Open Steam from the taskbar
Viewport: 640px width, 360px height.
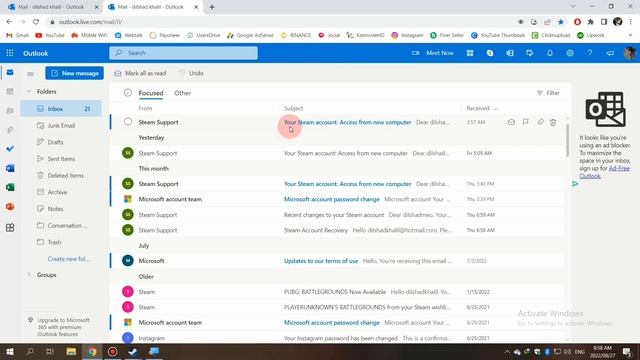133,351
